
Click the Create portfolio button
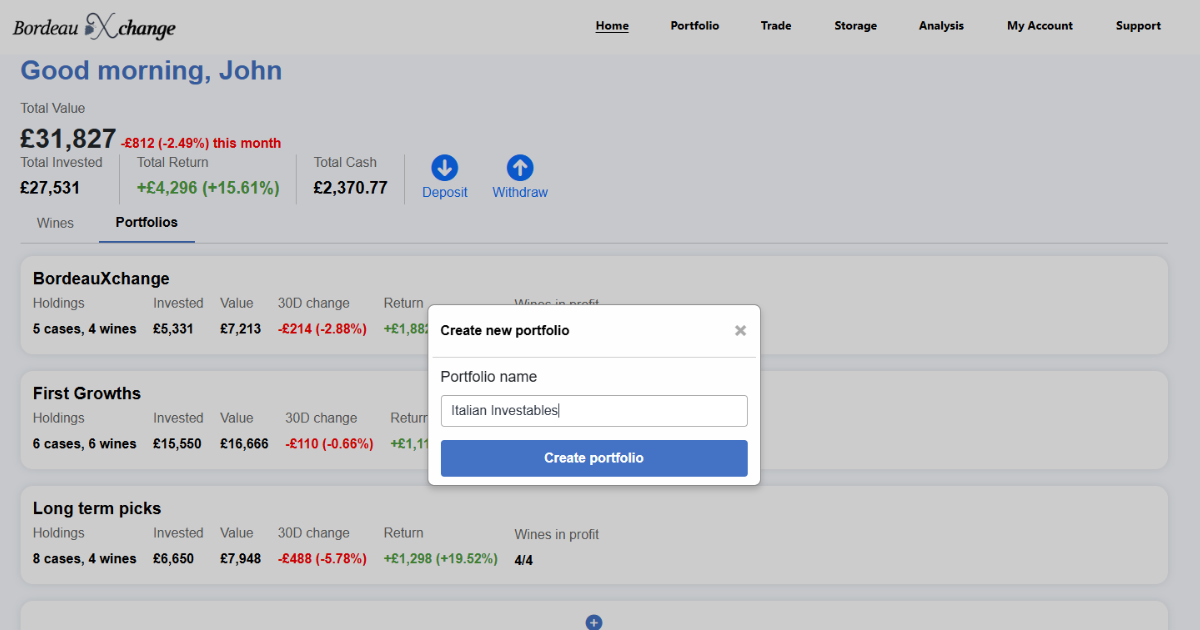tap(594, 458)
